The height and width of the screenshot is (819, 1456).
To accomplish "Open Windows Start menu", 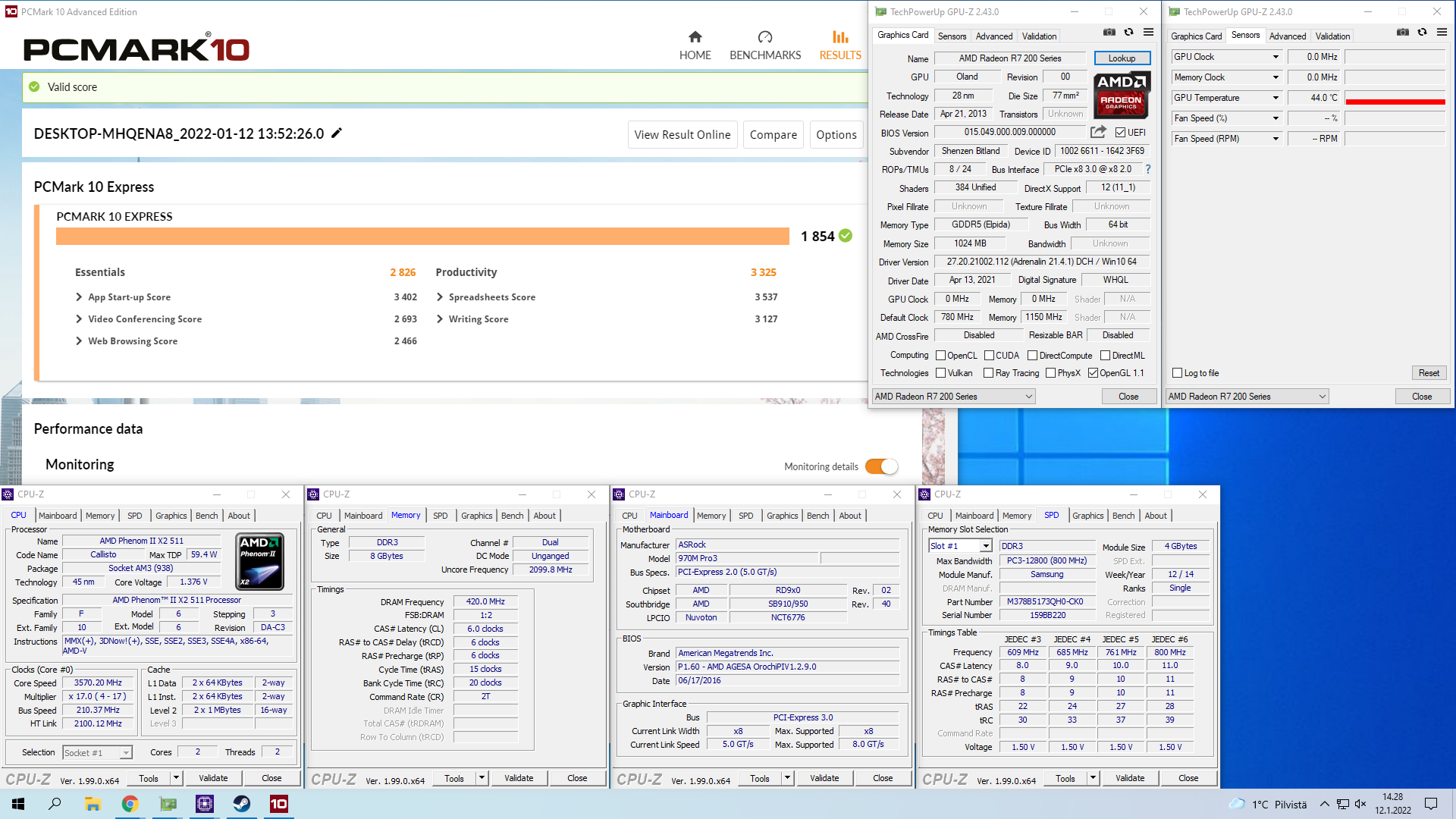I will (18, 804).
